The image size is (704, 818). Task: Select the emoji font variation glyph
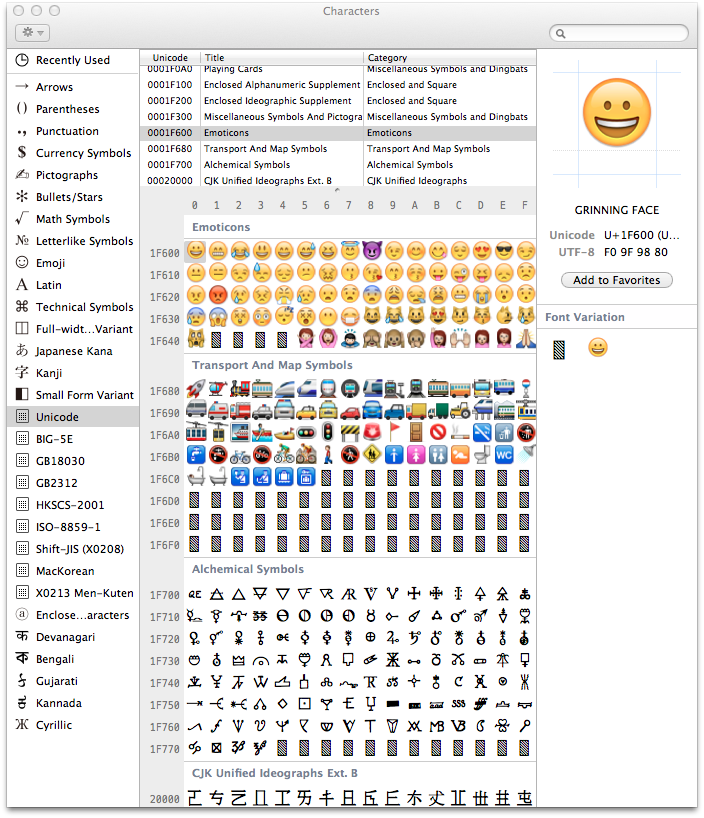pyautogui.click(x=598, y=347)
